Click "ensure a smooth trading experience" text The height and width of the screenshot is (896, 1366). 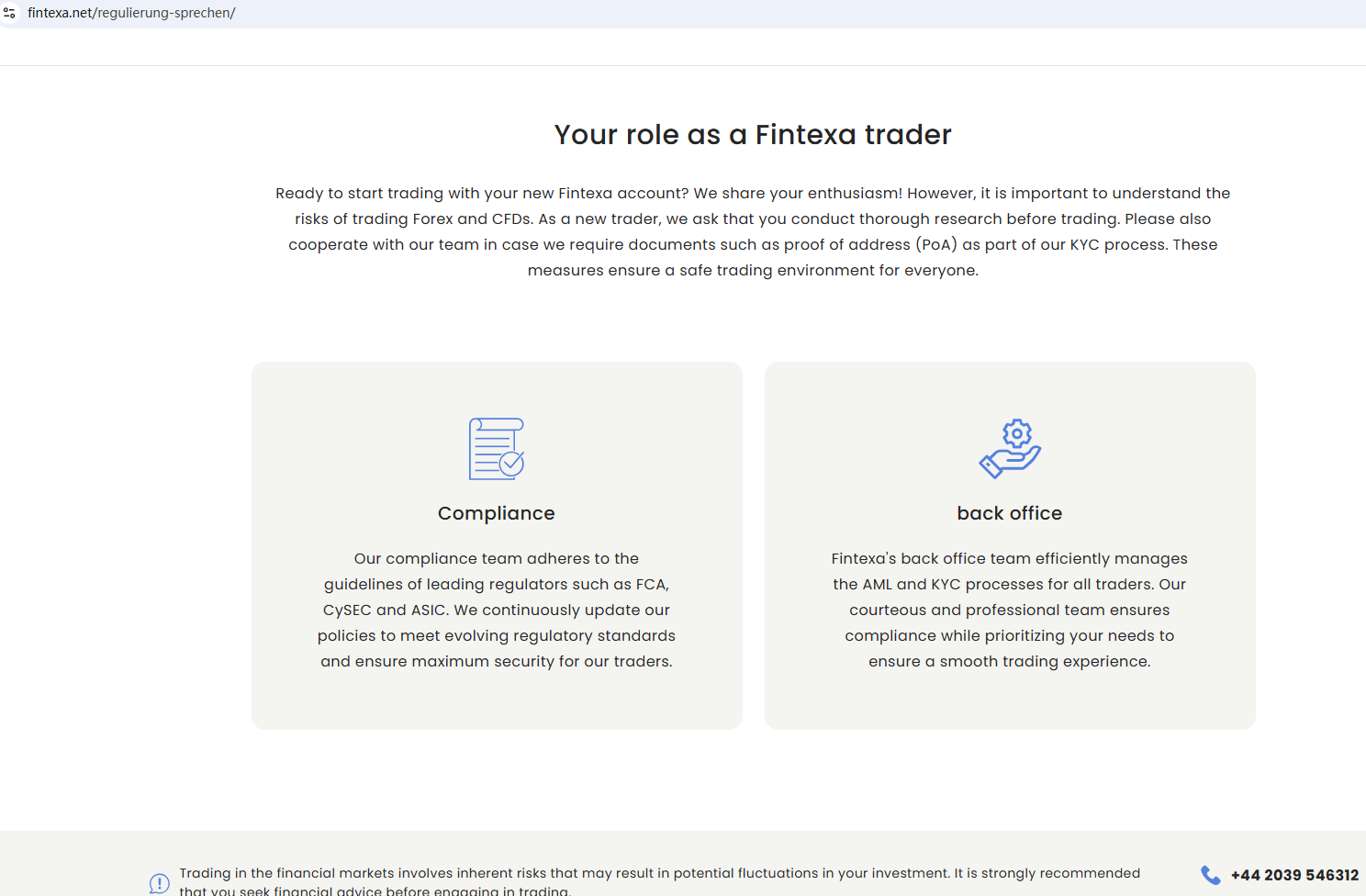click(x=1010, y=661)
